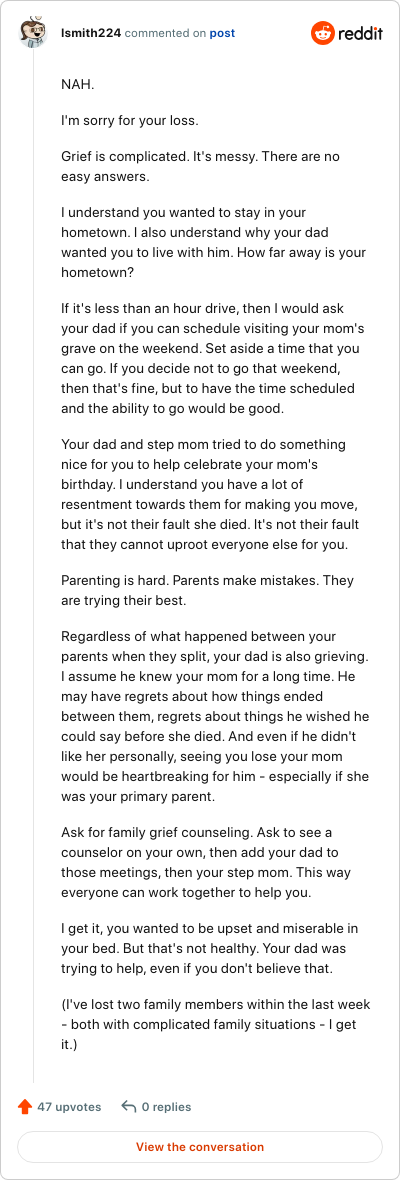The width and height of the screenshot is (400, 1180).
Task: Open the lsmith224 username profile link
Action: (x=91, y=33)
